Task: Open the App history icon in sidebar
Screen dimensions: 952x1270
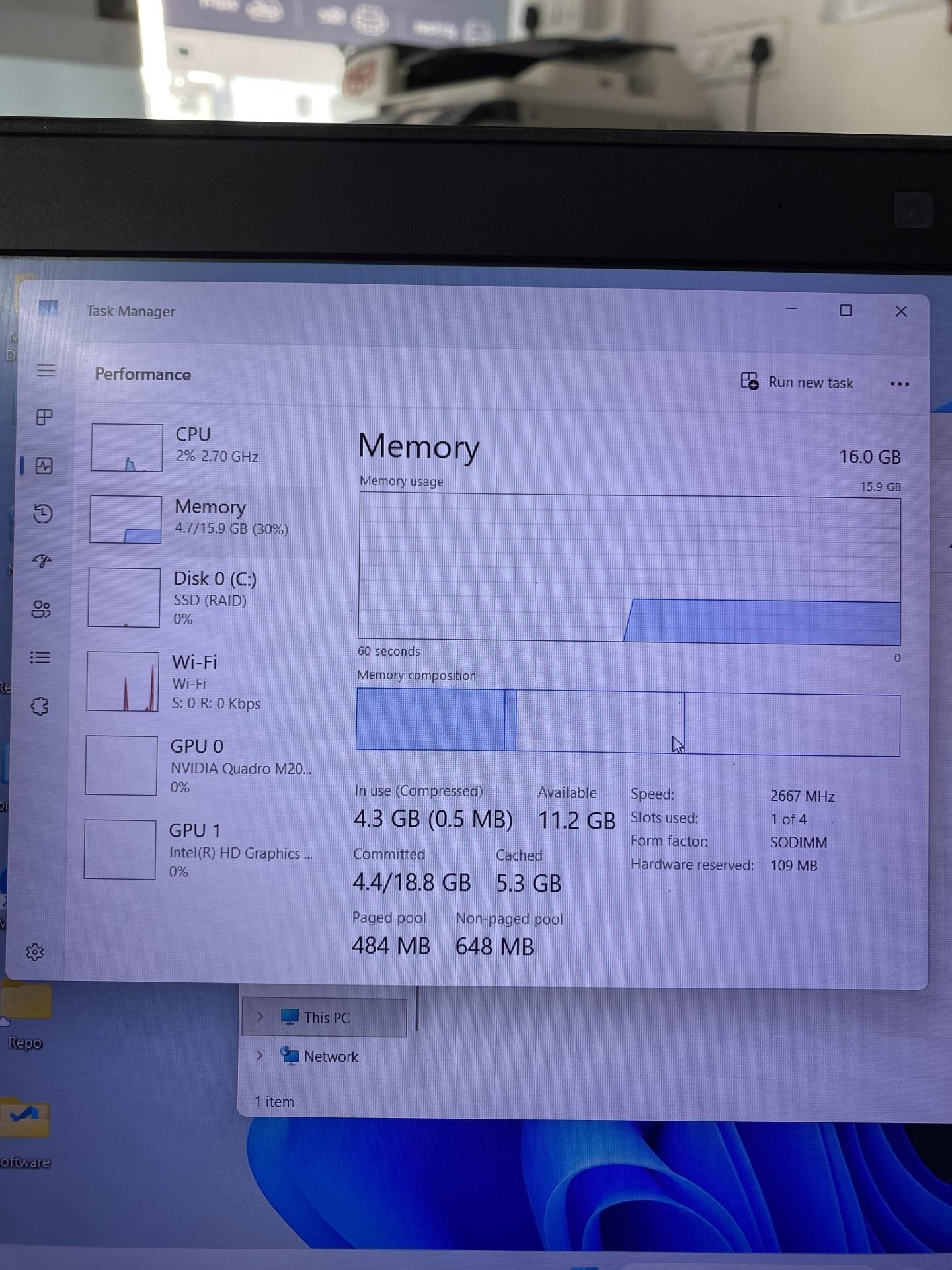Action: (x=43, y=513)
